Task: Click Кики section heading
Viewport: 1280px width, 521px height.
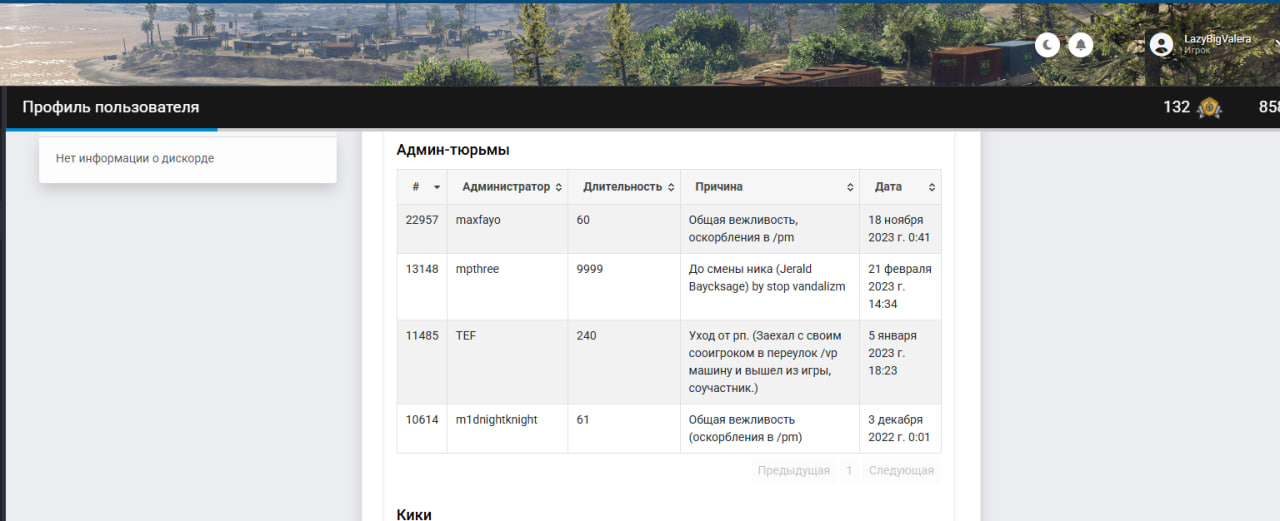Action: click(x=414, y=514)
